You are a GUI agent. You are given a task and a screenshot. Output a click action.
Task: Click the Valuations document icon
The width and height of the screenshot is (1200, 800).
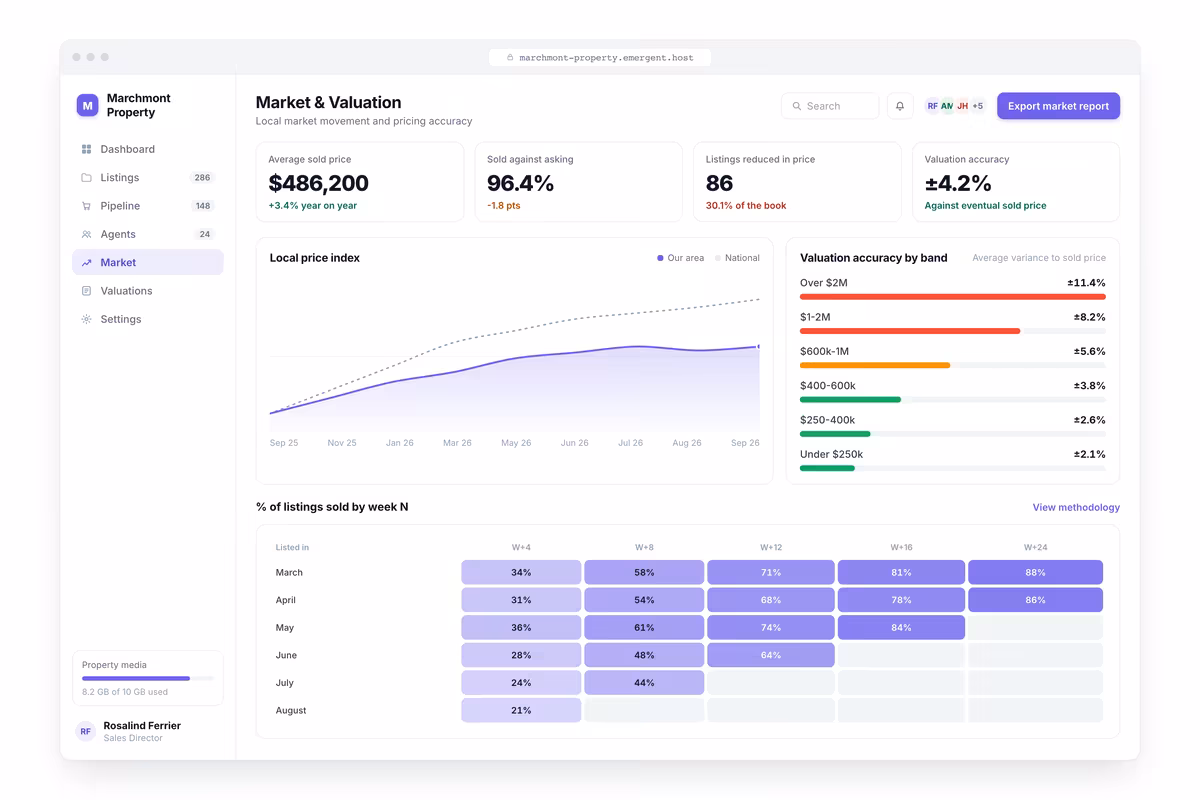point(86,291)
